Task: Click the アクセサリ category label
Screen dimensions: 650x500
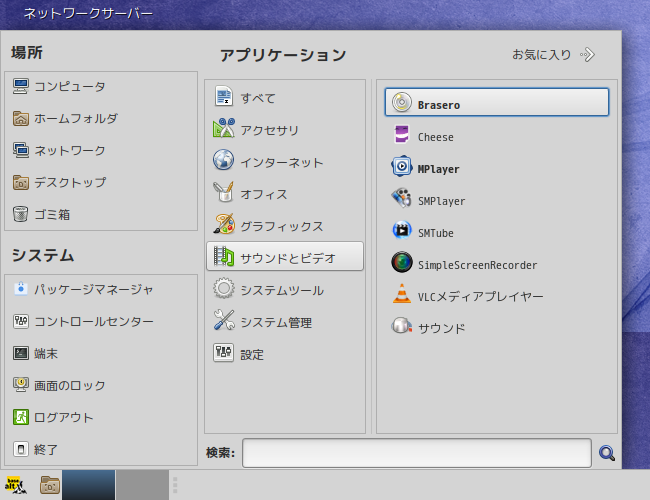Action: click(x=270, y=130)
